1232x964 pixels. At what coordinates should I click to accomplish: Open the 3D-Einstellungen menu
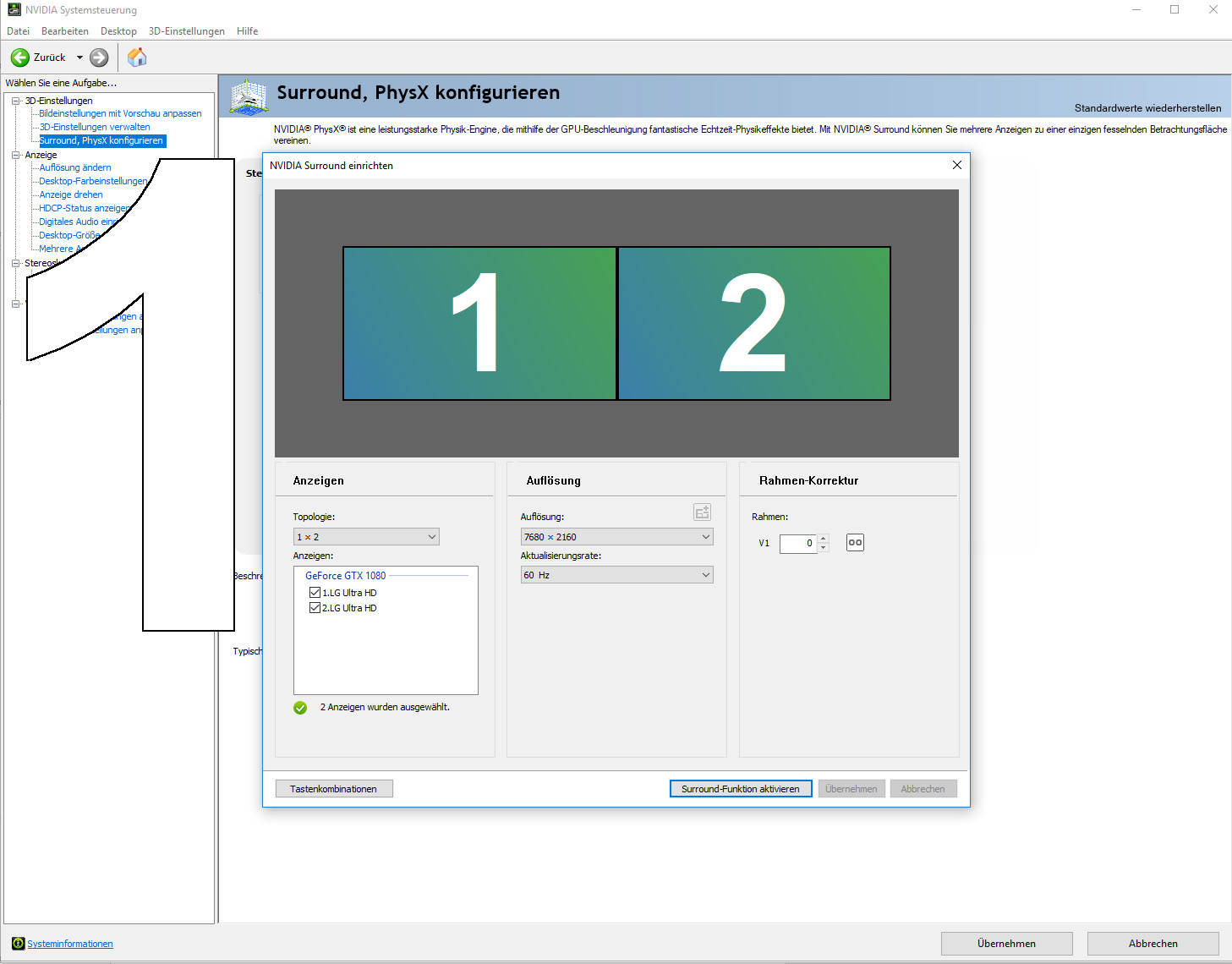[187, 31]
